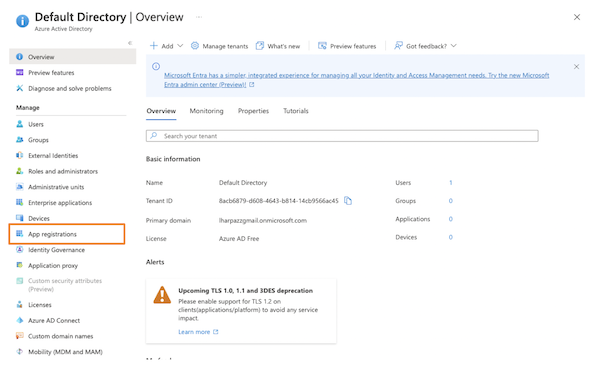This screenshot has width=600, height=370.
Task: Open Users in the Manage menu
Action: [x=36, y=124]
